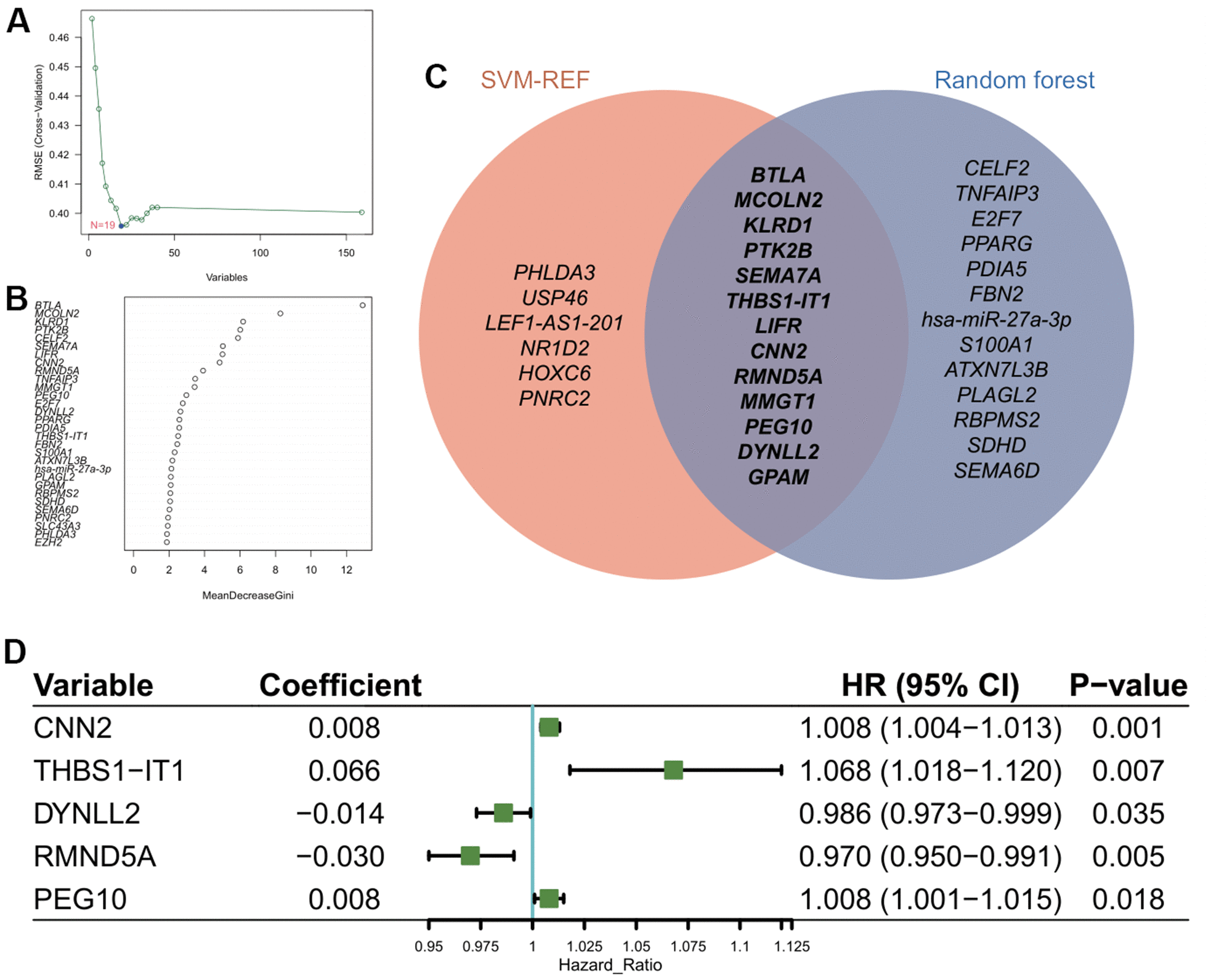Click the P-value 0.005

point(1128,856)
